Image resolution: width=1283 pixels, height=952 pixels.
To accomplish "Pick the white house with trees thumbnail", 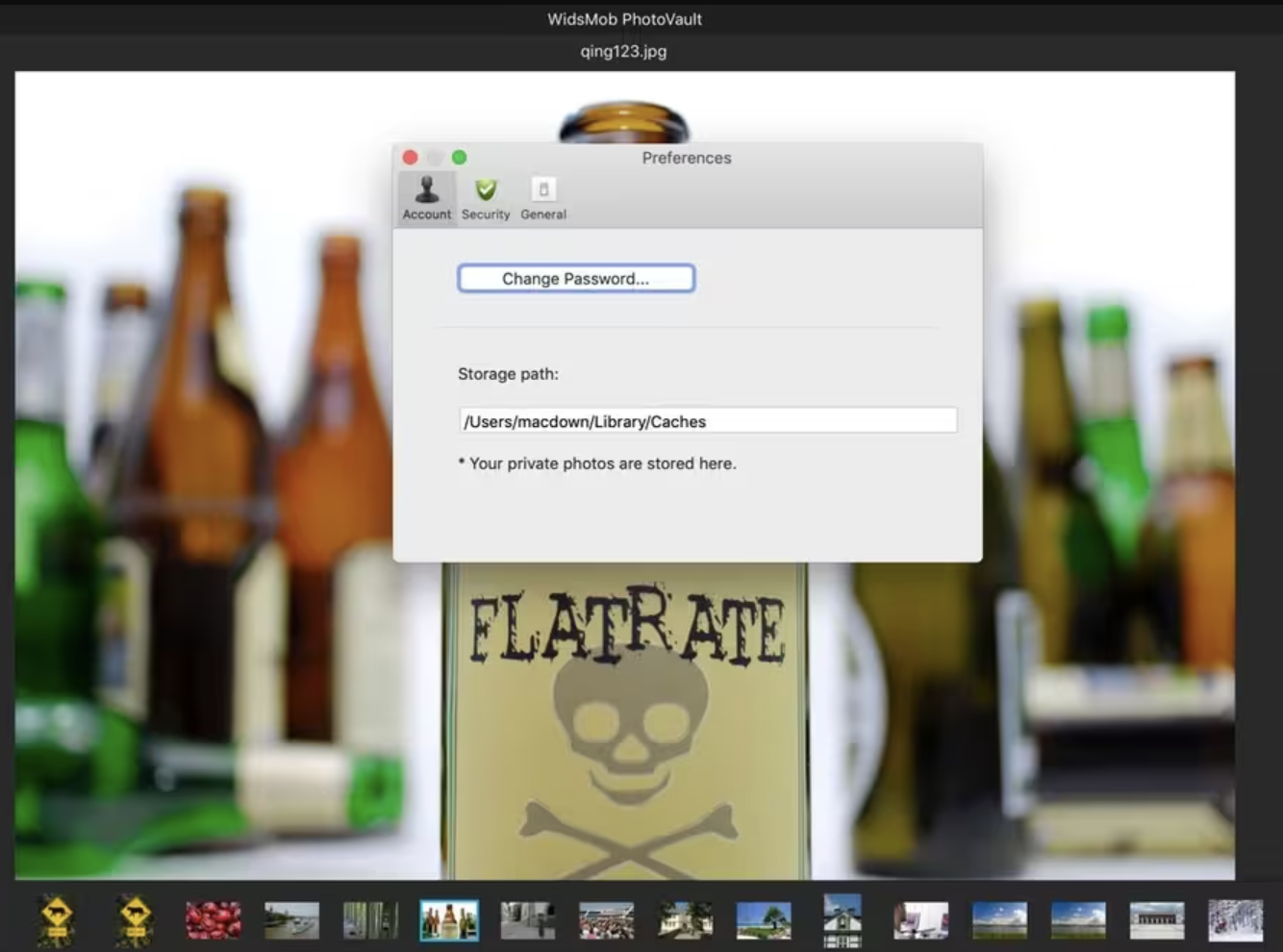I will pos(685,920).
